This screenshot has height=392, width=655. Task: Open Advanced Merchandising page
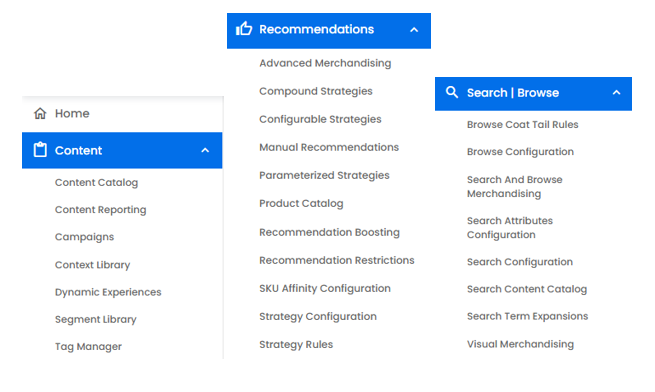(325, 63)
